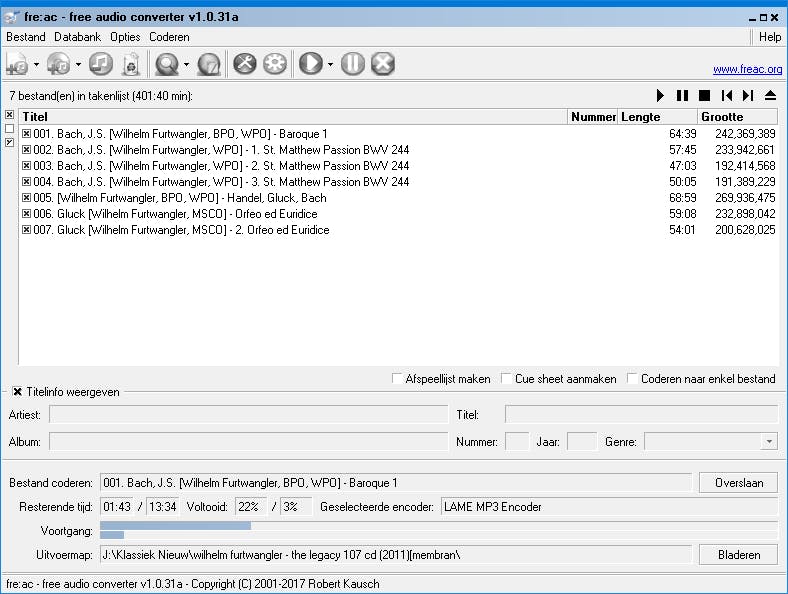Pause encoding with the toolbar pause icon
The image size is (788, 594).
coord(353,64)
